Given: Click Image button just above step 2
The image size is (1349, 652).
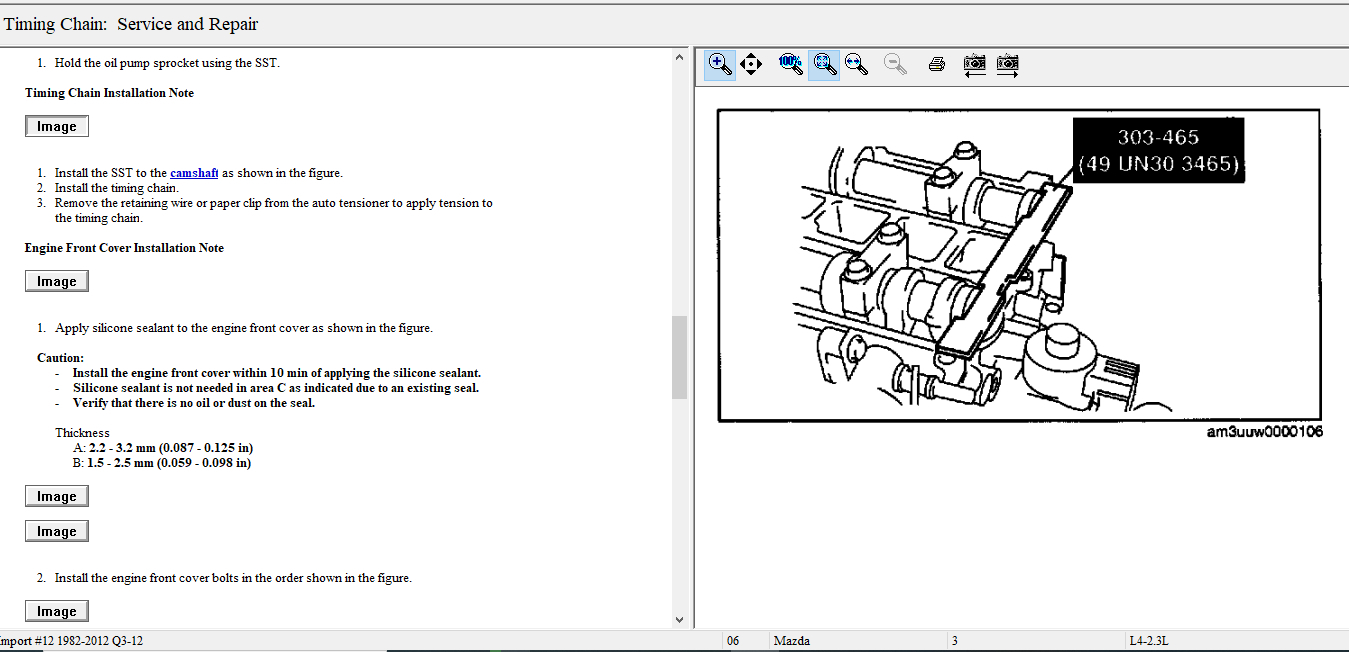Looking at the screenshot, I should point(57,532).
